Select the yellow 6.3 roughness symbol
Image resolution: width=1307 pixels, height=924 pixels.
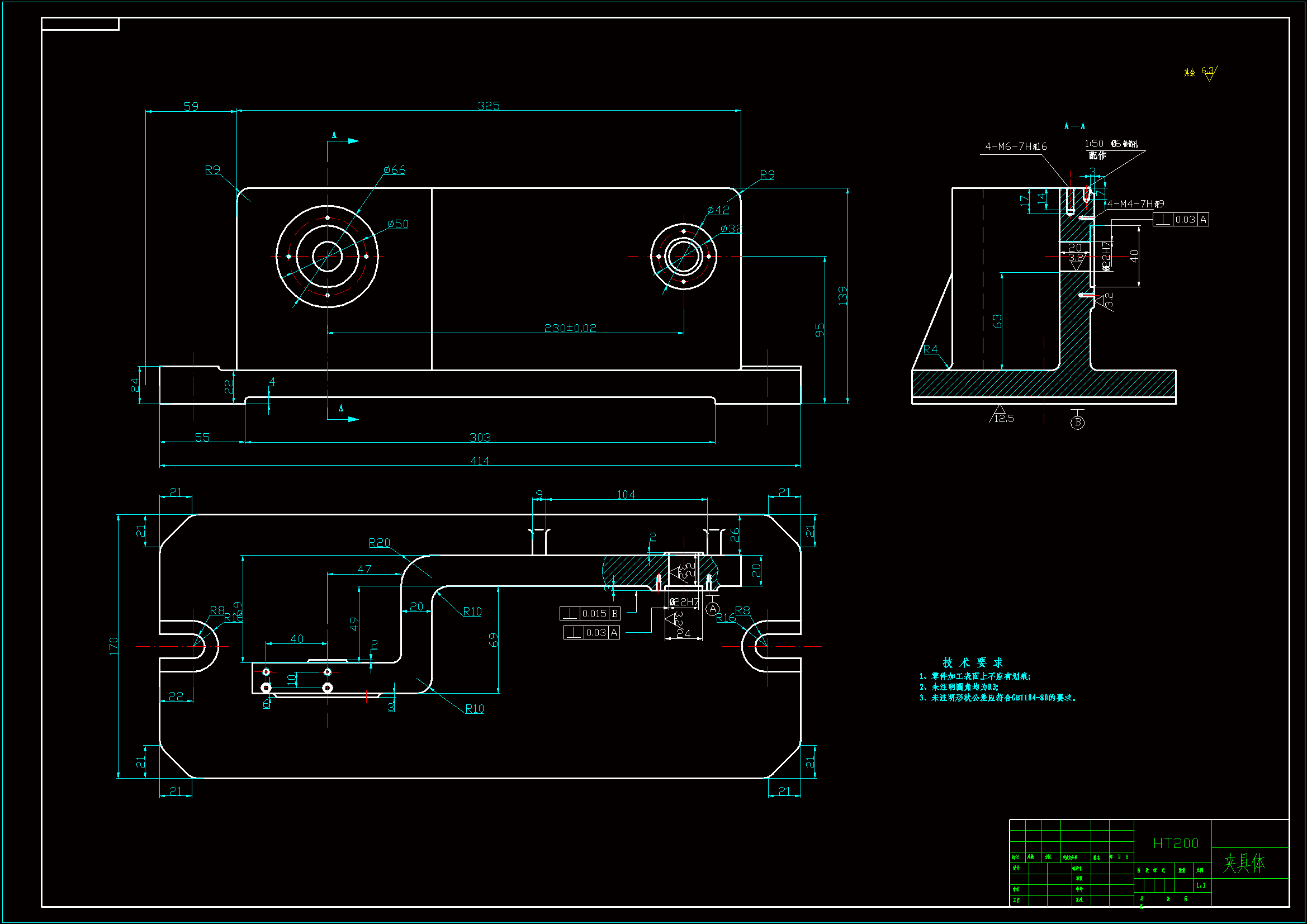click(x=1209, y=73)
